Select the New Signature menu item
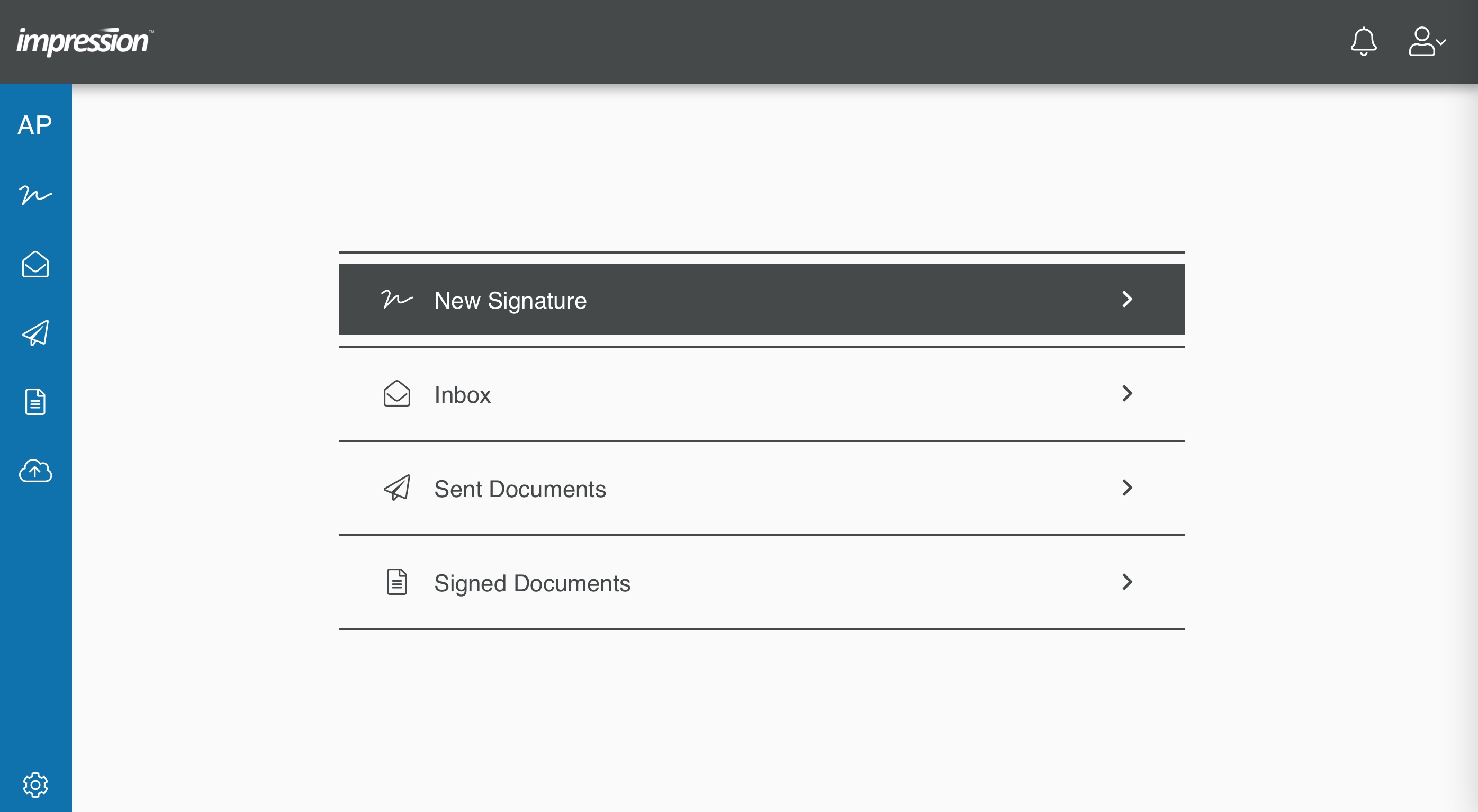 pos(510,300)
